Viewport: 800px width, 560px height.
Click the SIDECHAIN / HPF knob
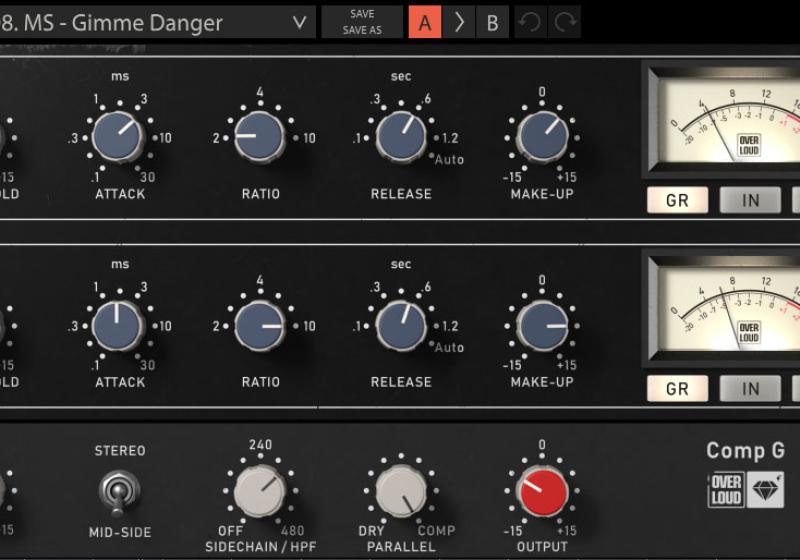coord(260,491)
